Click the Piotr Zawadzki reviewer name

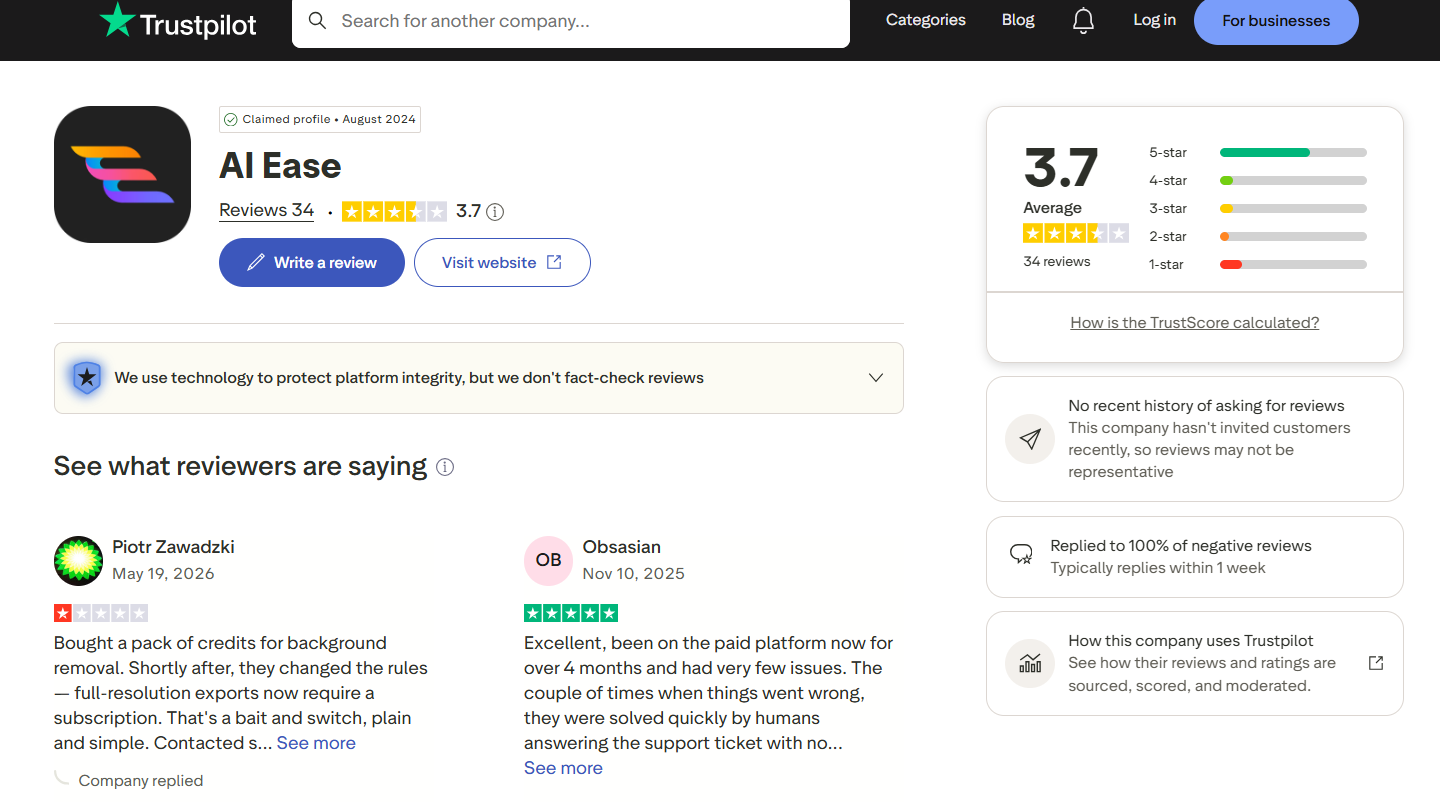[173, 547]
